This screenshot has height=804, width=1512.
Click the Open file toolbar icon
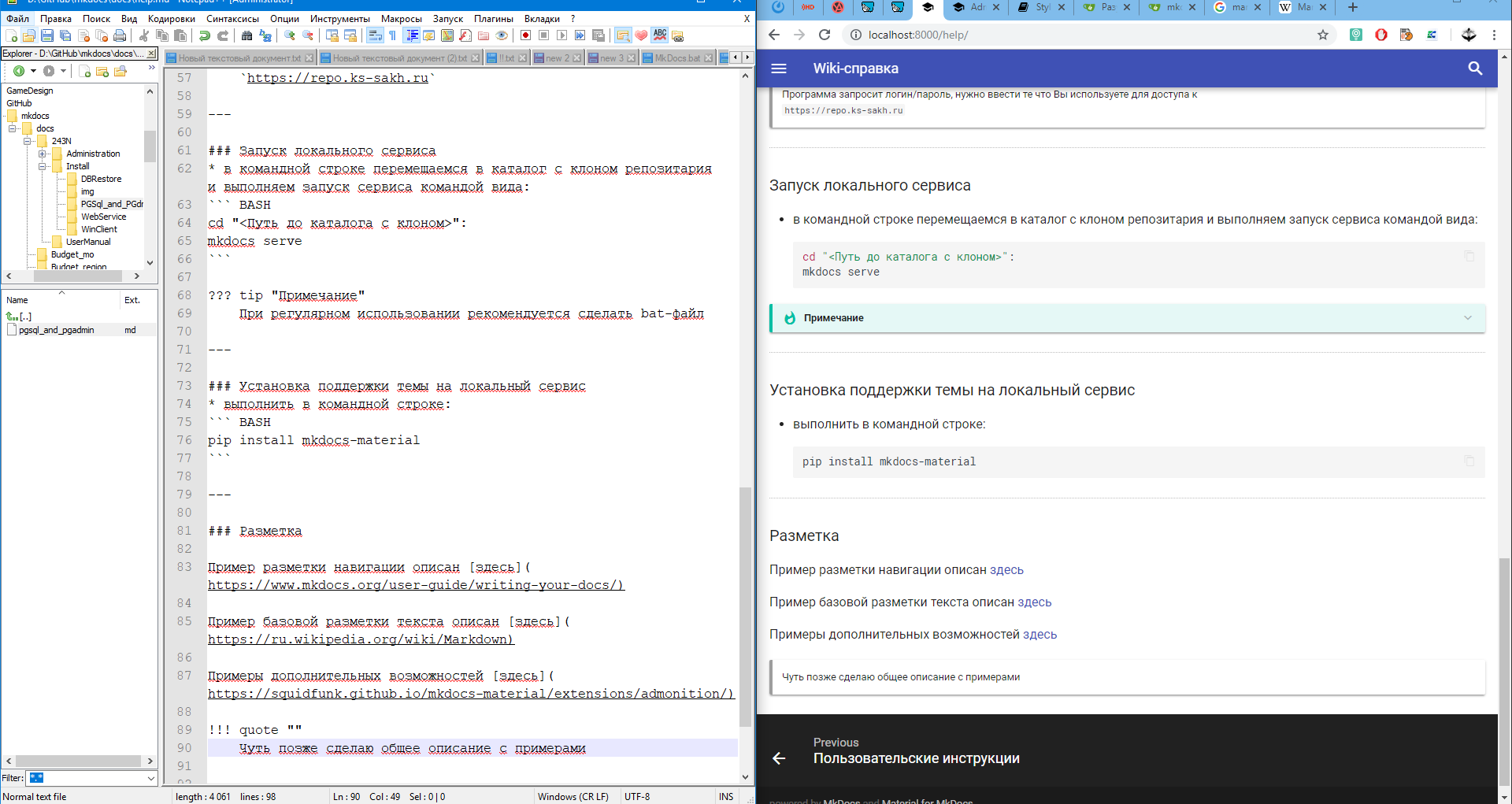point(29,35)
